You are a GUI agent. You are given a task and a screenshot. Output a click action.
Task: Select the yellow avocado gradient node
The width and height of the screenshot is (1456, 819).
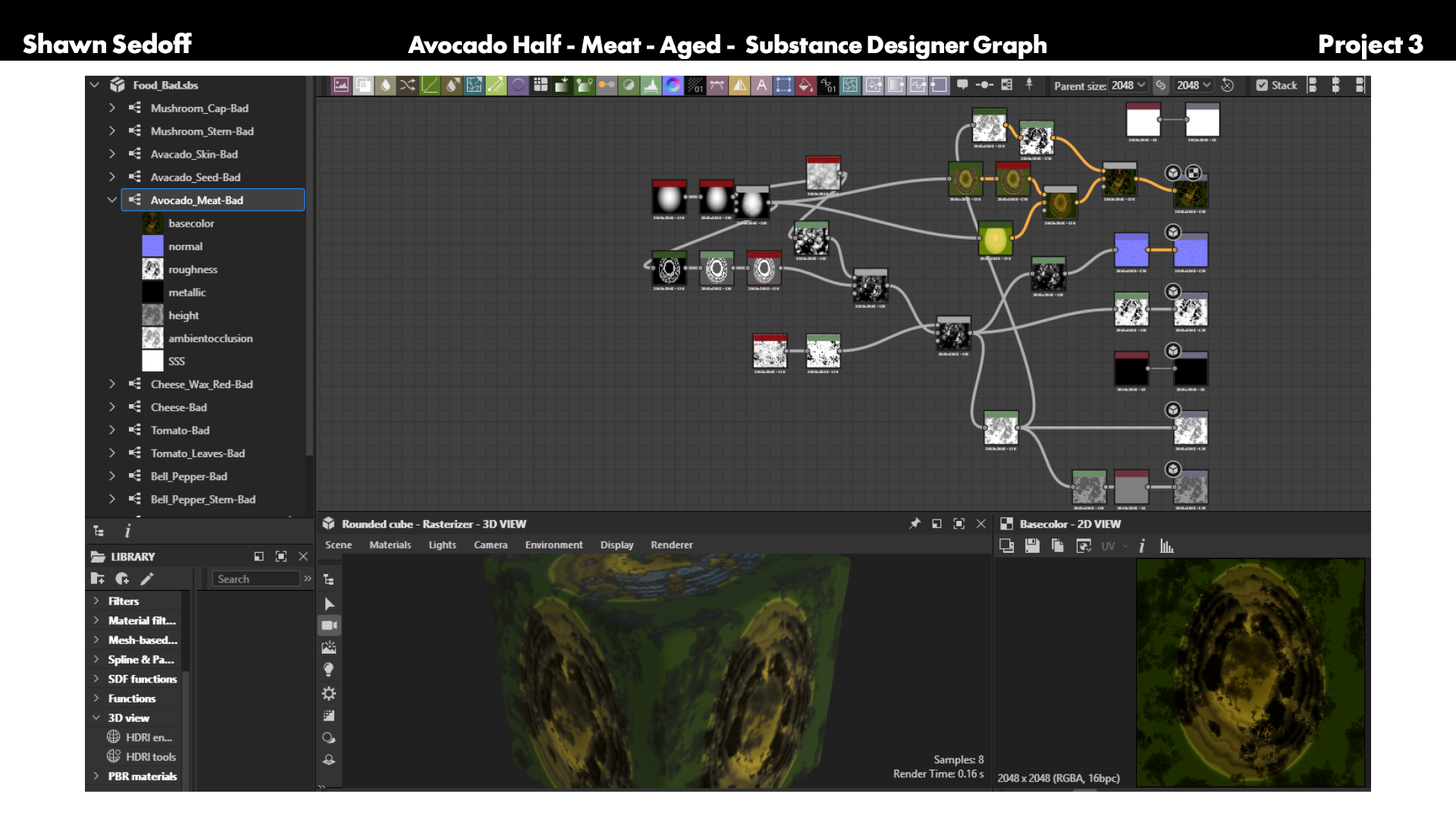996,240
